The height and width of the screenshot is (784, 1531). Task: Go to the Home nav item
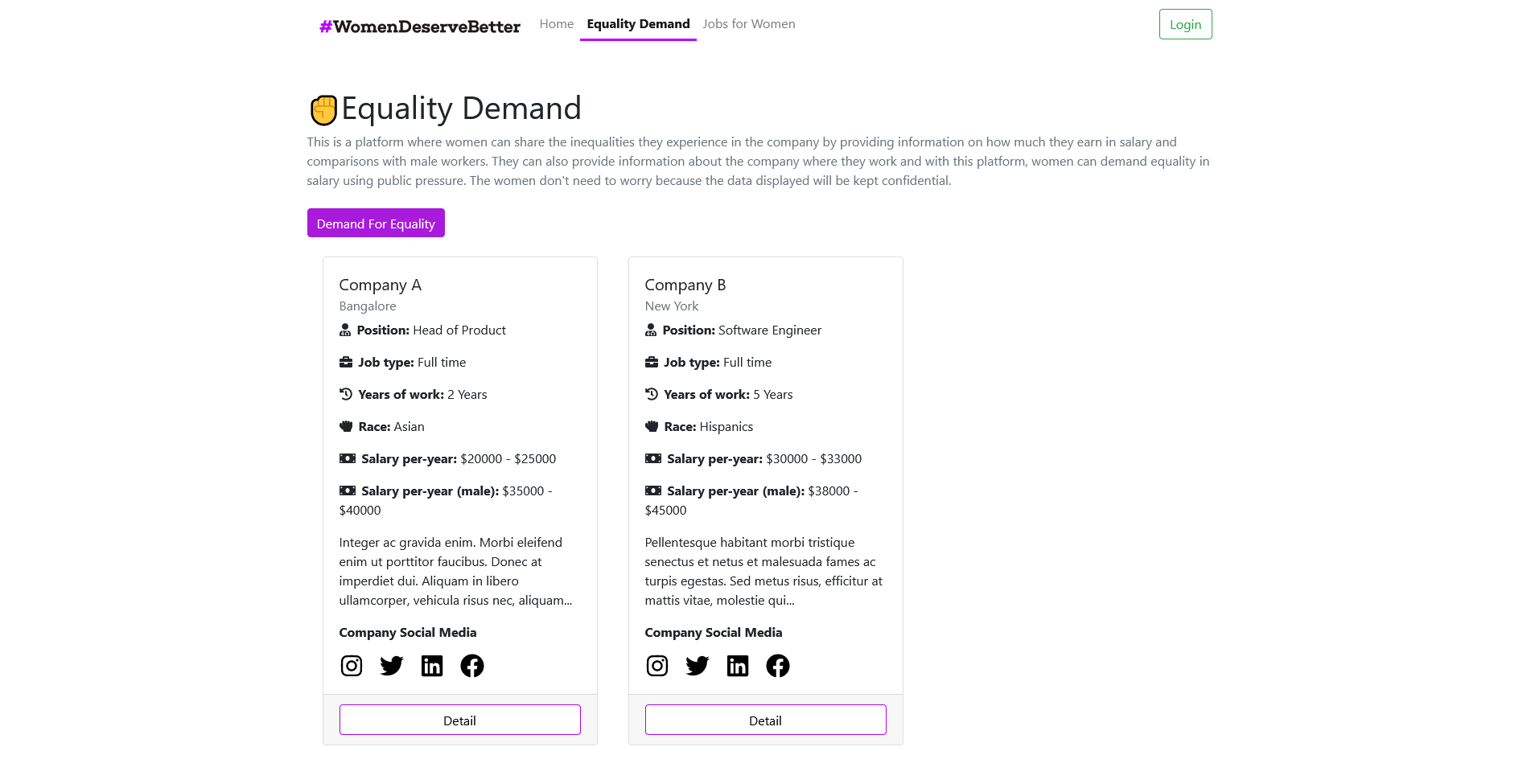(557, 24)
